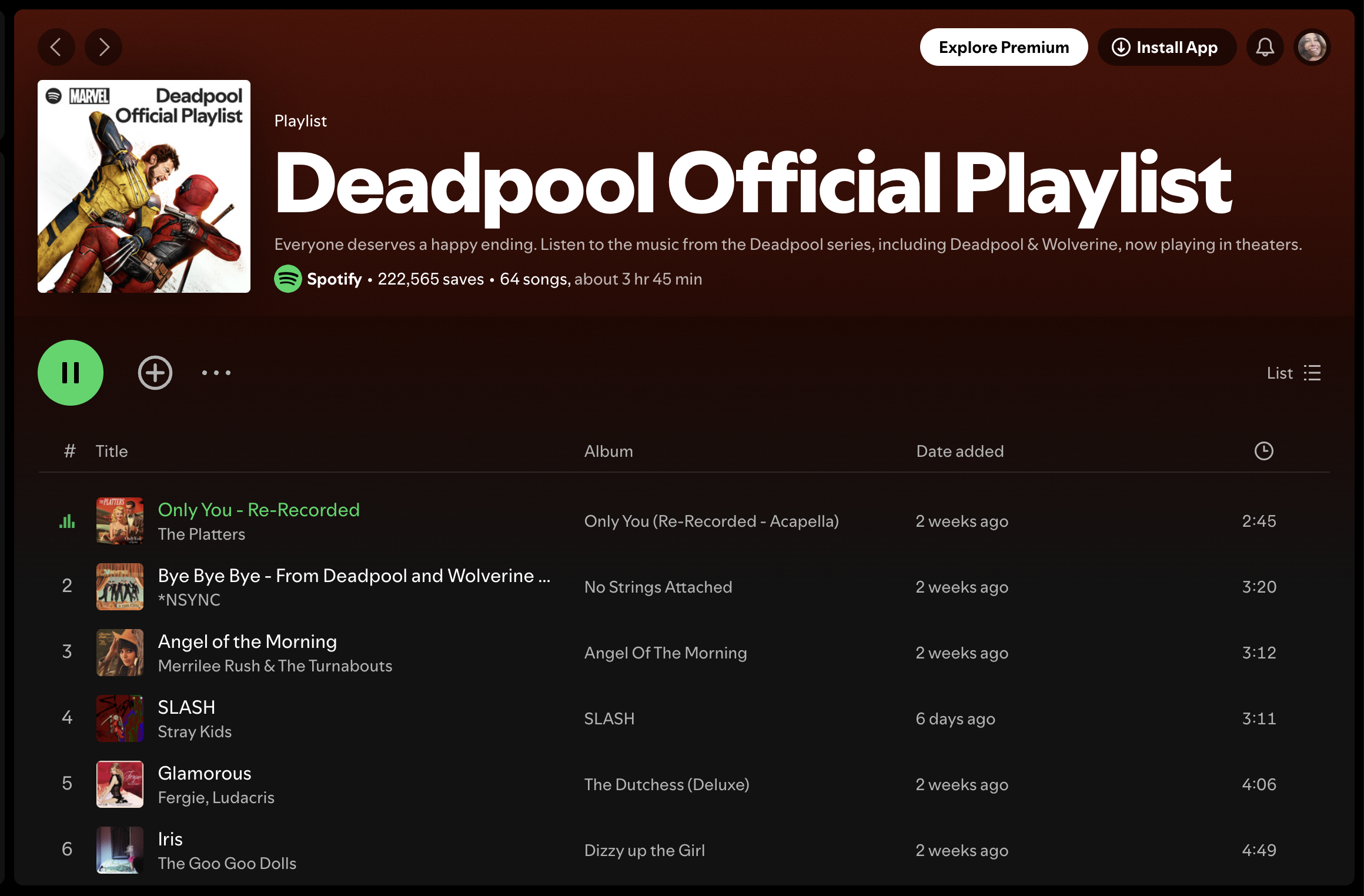Screen dimensions: 1364x896
Task: Open the Spotify creator profile link
Action: (334, 279)
